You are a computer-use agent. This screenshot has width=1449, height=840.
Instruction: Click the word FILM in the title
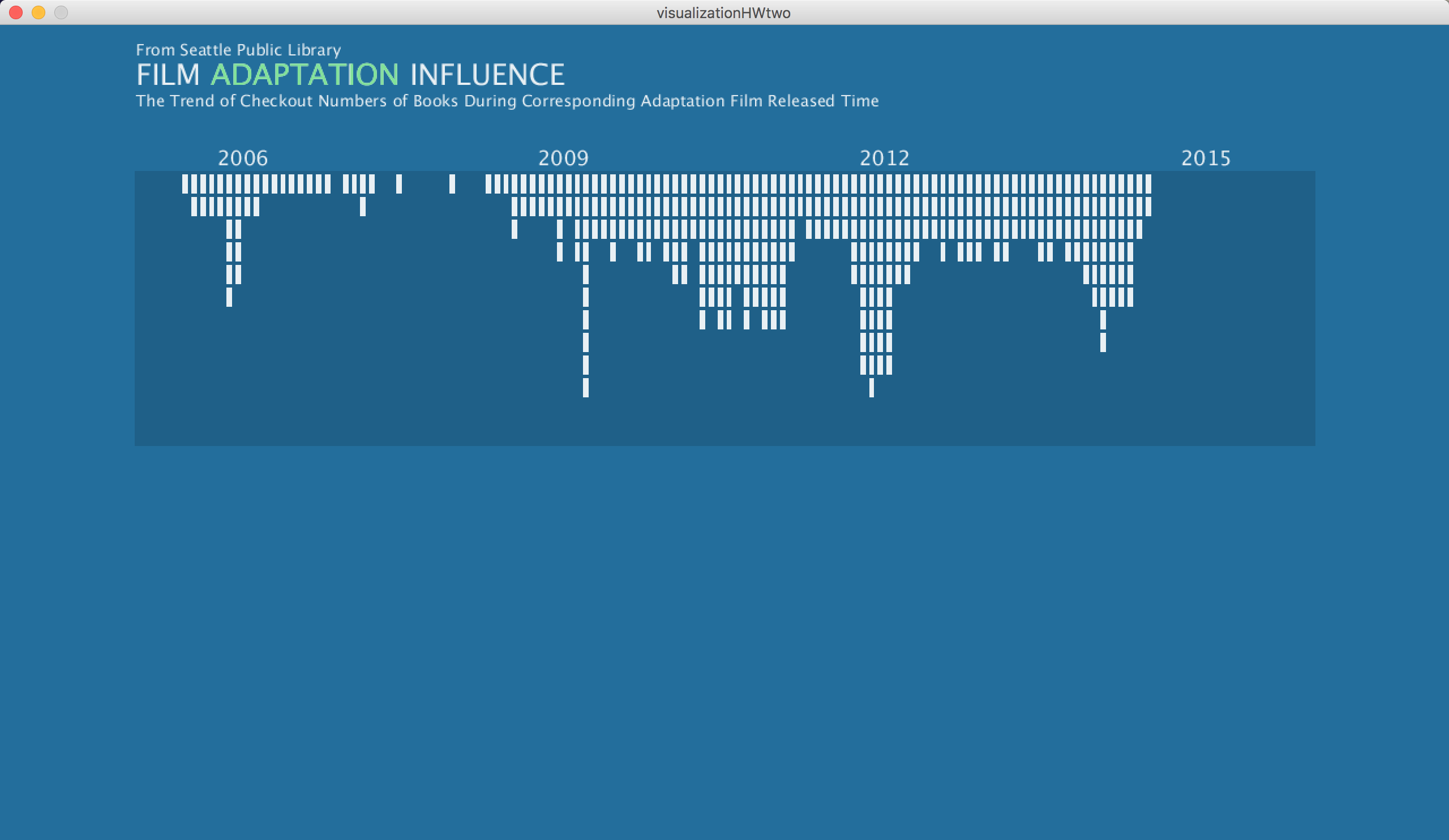click(168, 75)
